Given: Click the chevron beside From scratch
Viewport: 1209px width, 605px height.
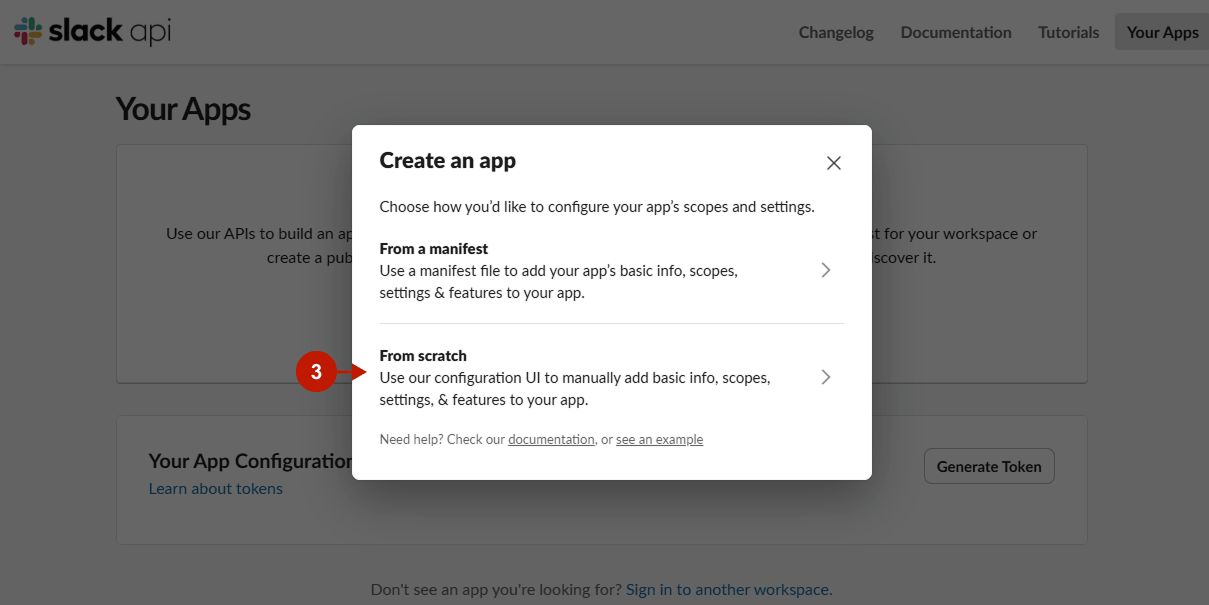Looking at the screenshot, I should [826, 377].
